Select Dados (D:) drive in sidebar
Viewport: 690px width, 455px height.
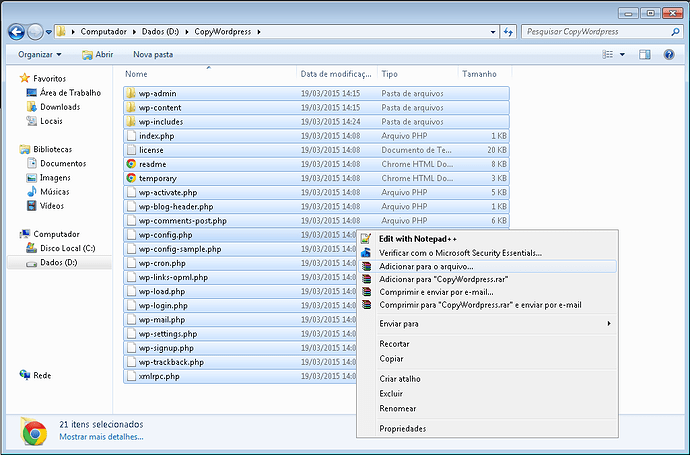click(x=59, y=263)
